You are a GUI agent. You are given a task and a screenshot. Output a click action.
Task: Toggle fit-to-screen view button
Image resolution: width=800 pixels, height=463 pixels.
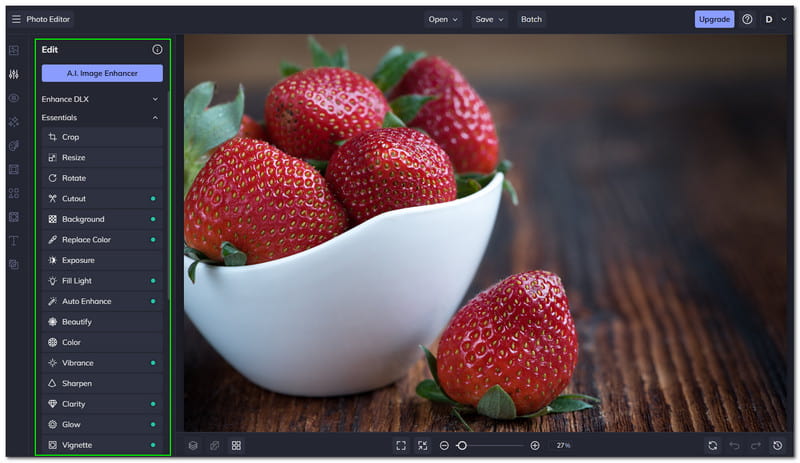pyautogui.click(x=400, y=445)
